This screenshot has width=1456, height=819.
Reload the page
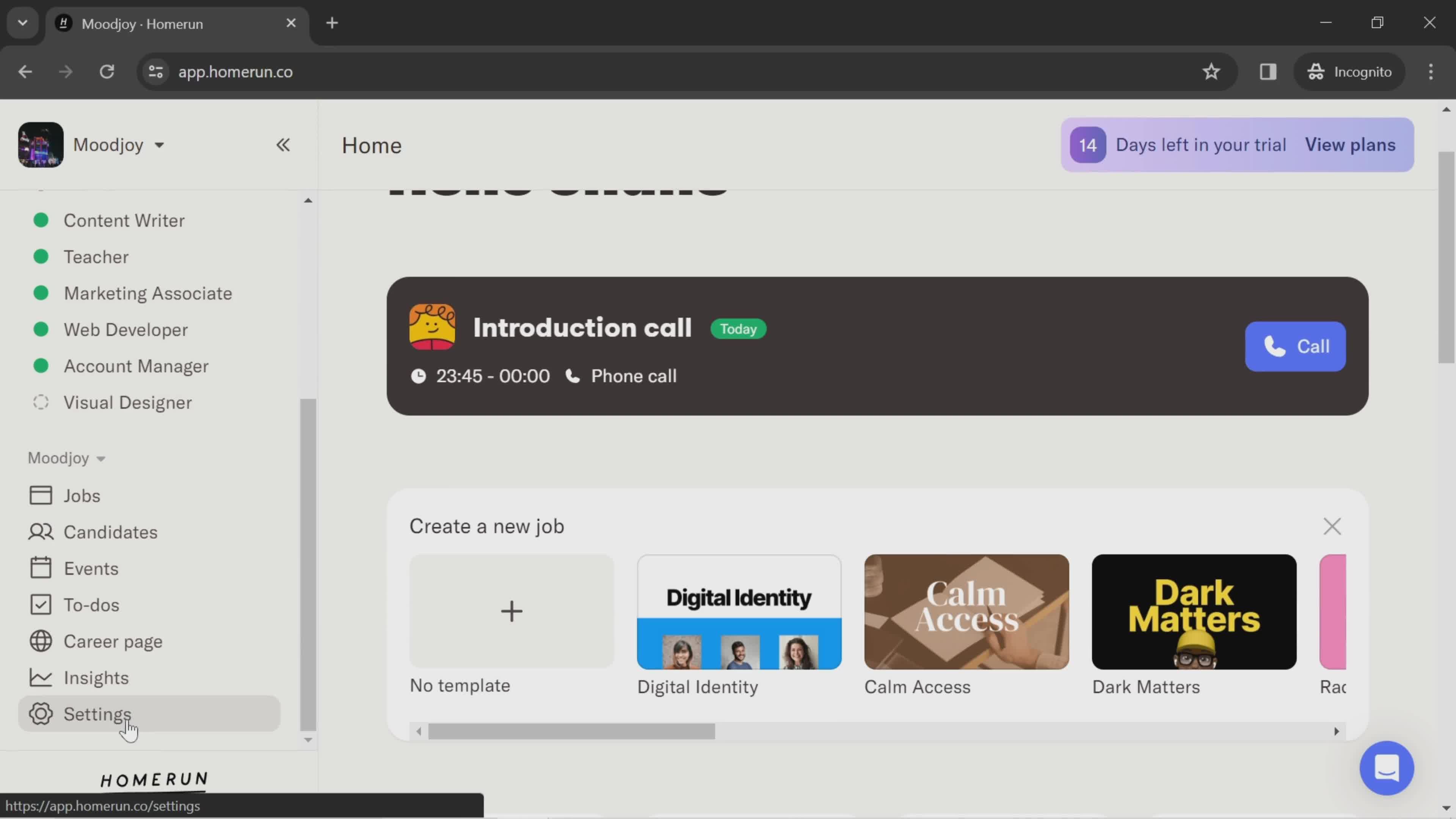tap(107, 72)
